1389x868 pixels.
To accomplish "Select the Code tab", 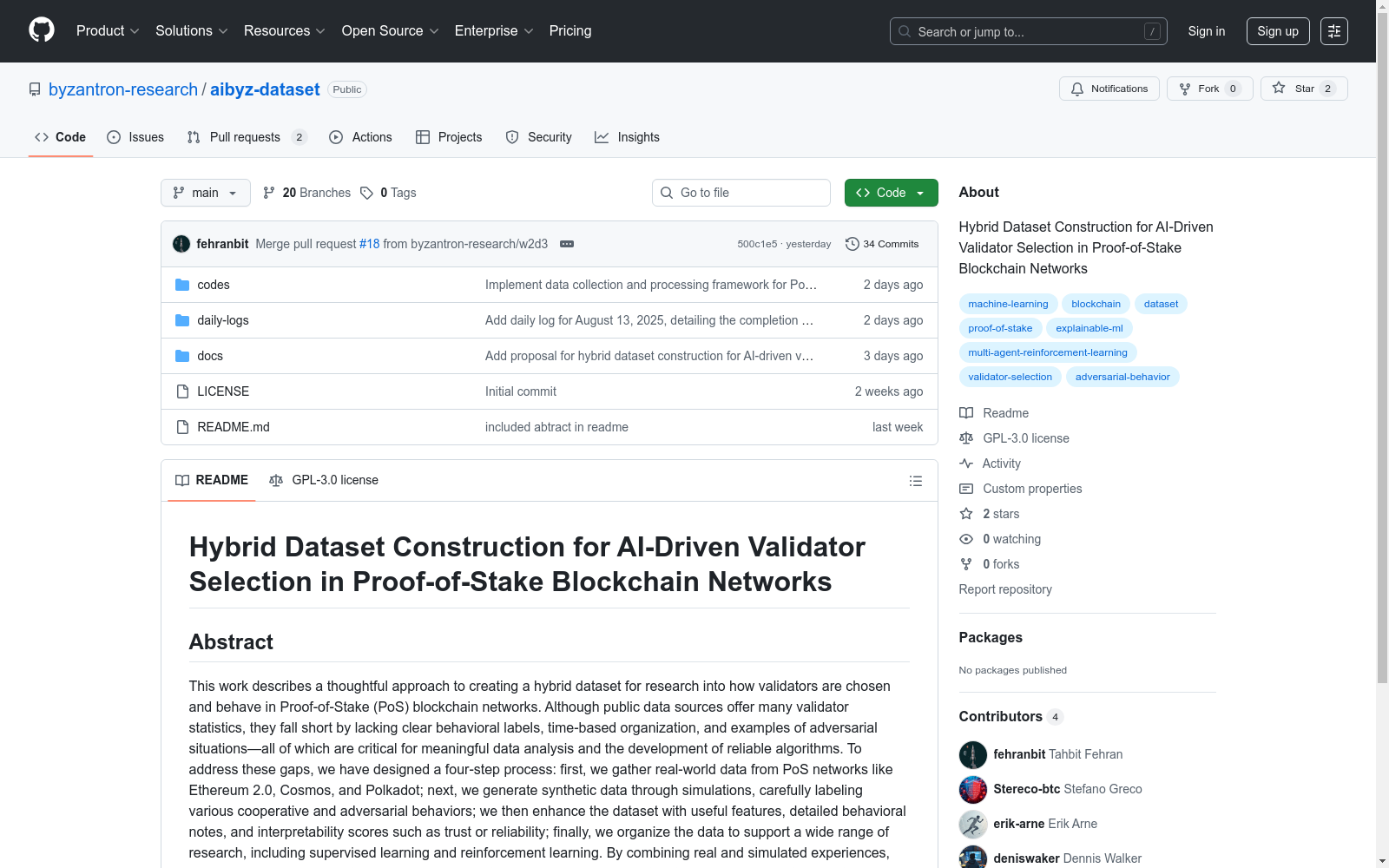I will pyautogui.click(x=61, y=137).
